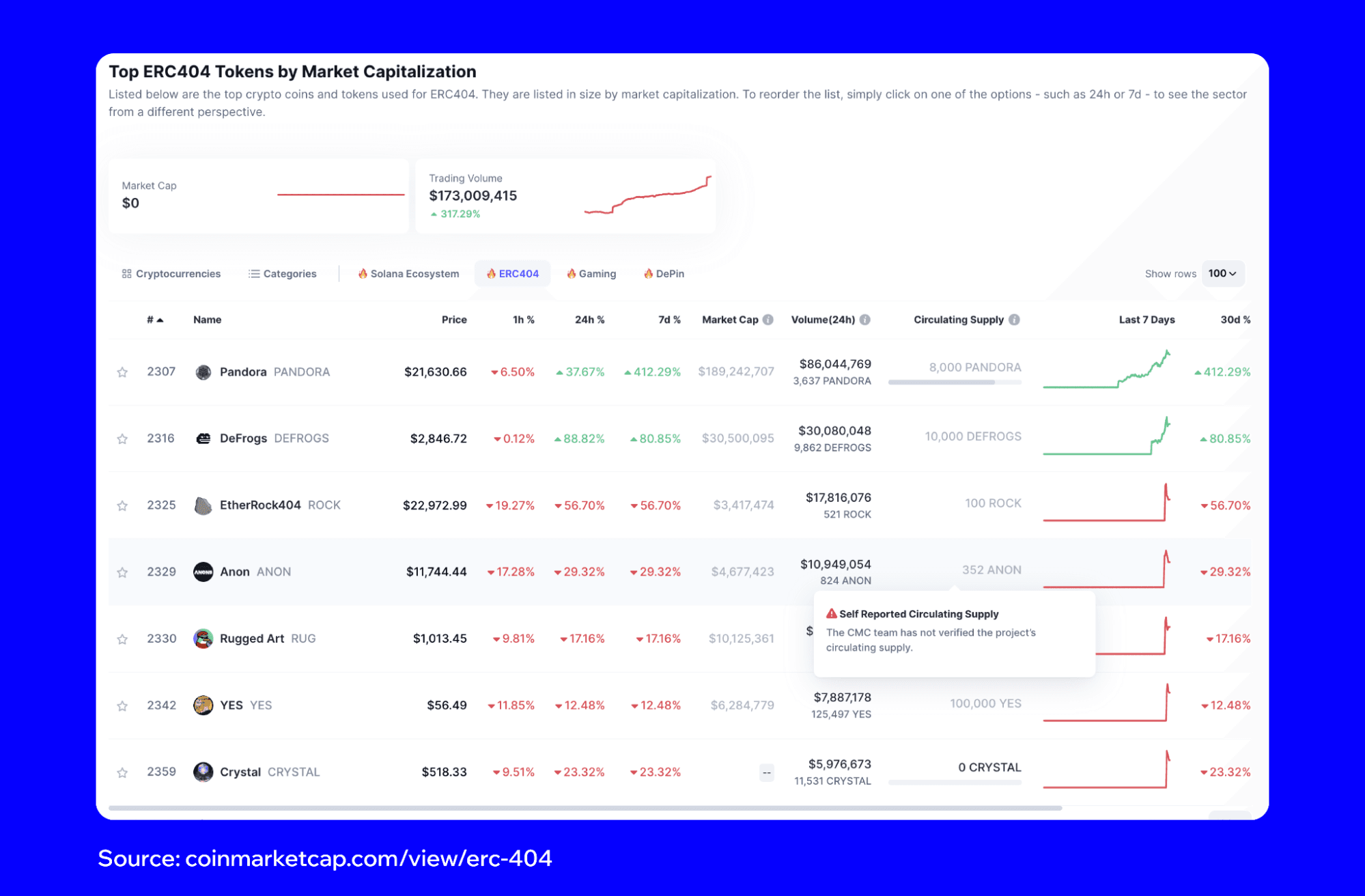Click EtherRock404 market cap $3,417,474
The height and width of the screenshot is (896, 1365).
pyautogui.click(x=744, y=505)
